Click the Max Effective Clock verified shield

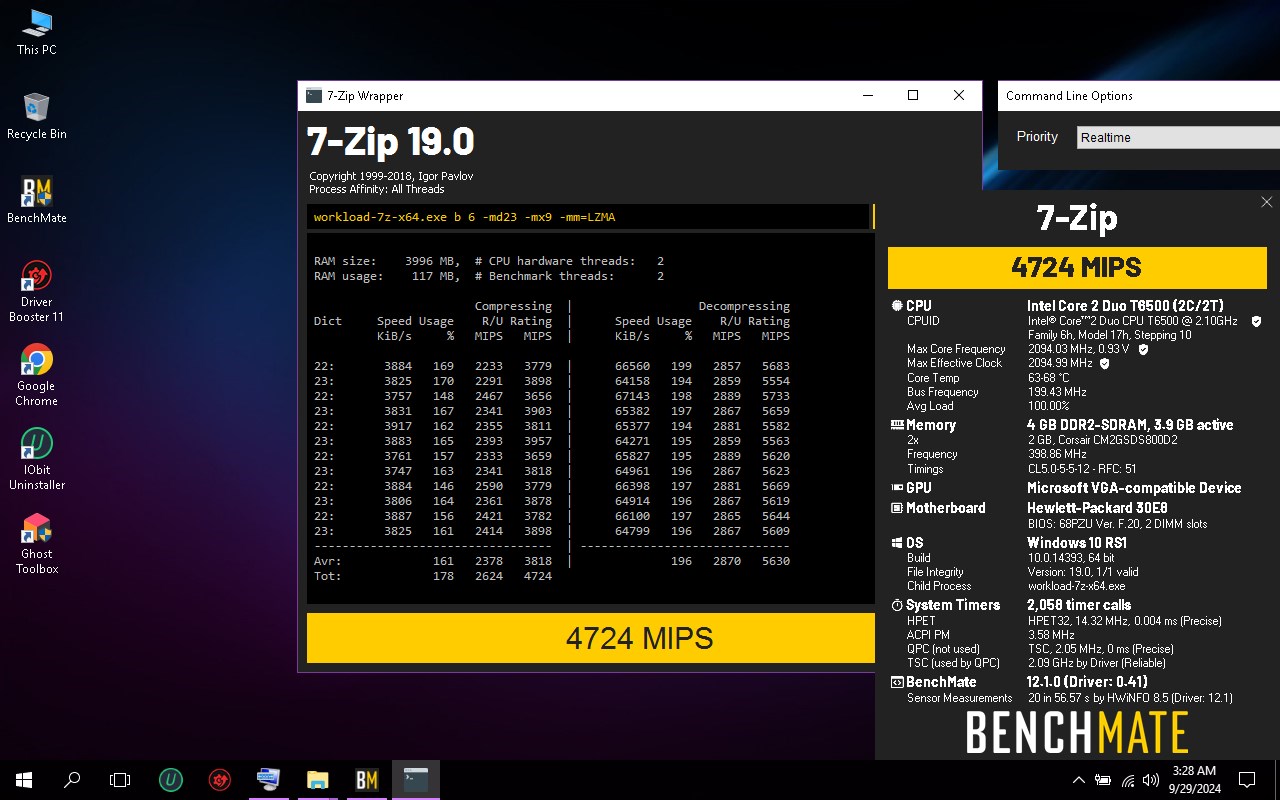click(x=1105, y=363)
